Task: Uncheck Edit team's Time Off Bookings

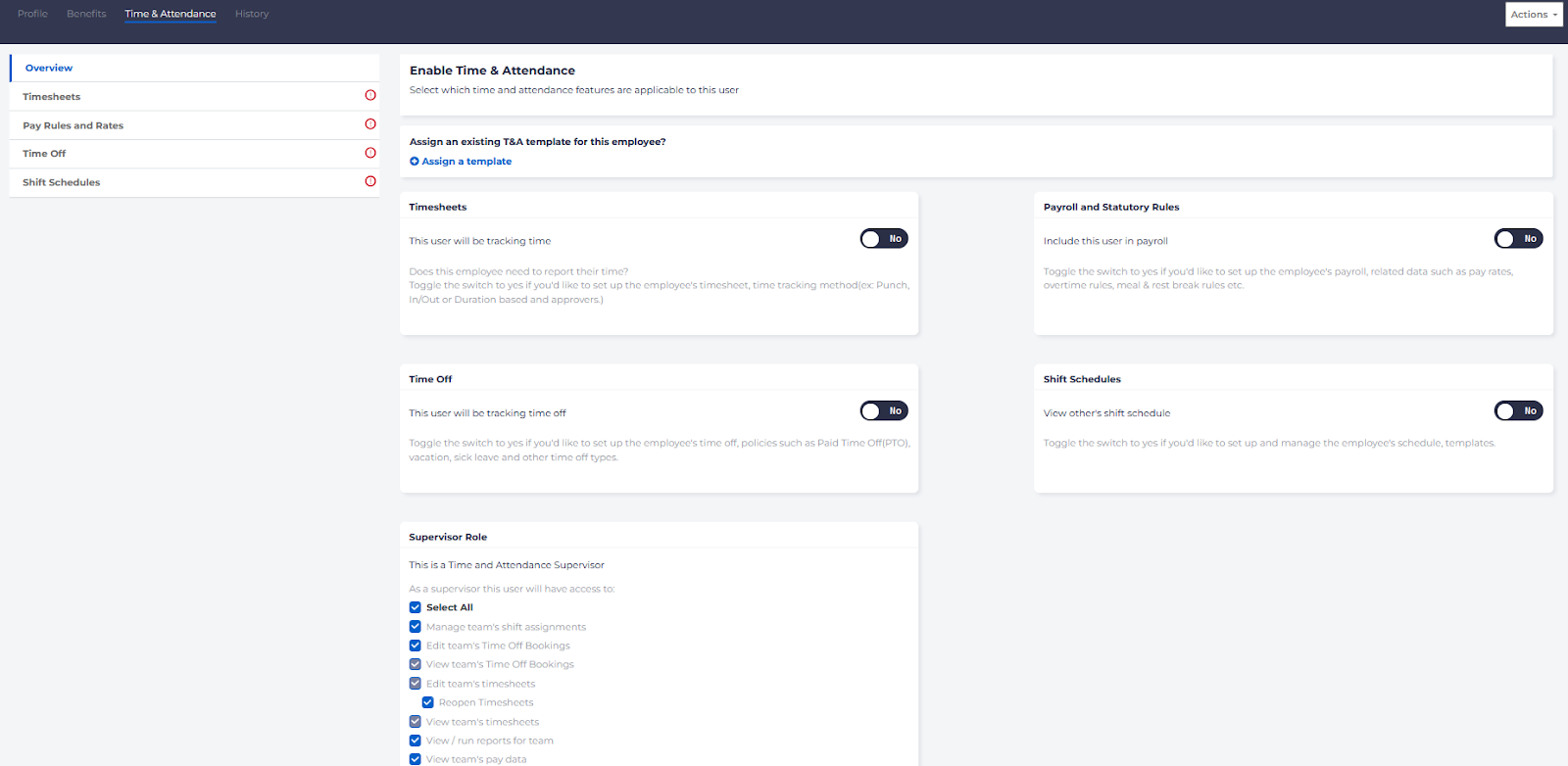Action: click(416, 646)
